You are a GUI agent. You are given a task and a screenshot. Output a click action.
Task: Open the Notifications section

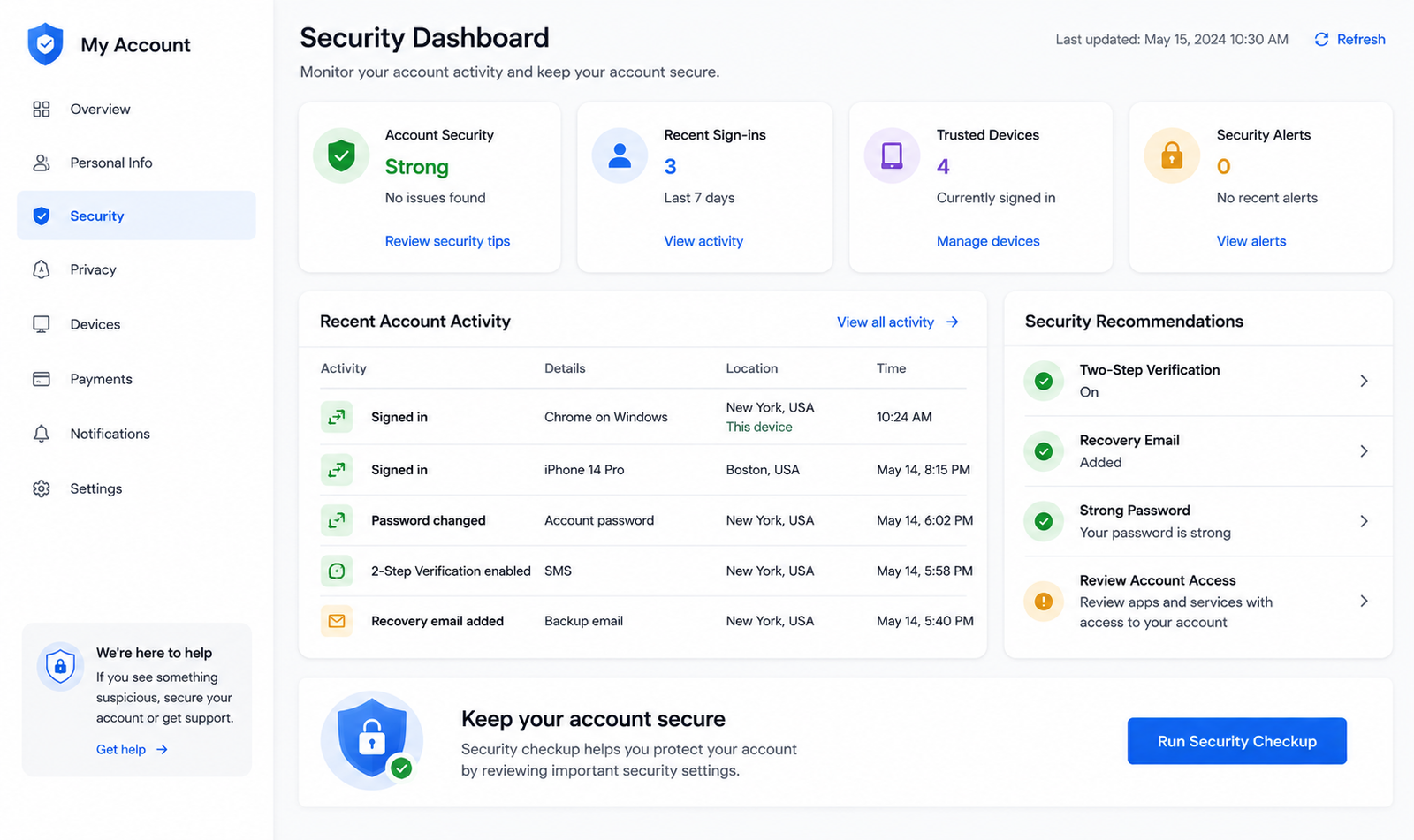tap(136, 434)
